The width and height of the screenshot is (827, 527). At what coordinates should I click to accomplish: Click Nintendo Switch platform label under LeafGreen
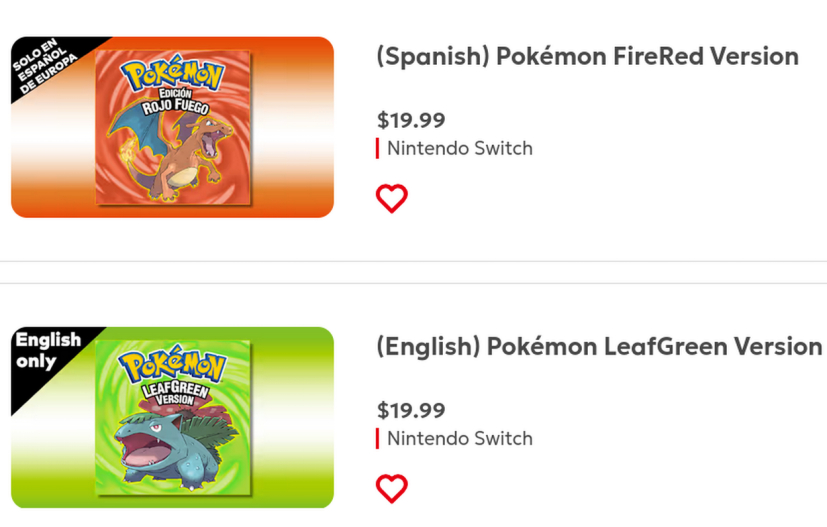[x=460, y=438]
